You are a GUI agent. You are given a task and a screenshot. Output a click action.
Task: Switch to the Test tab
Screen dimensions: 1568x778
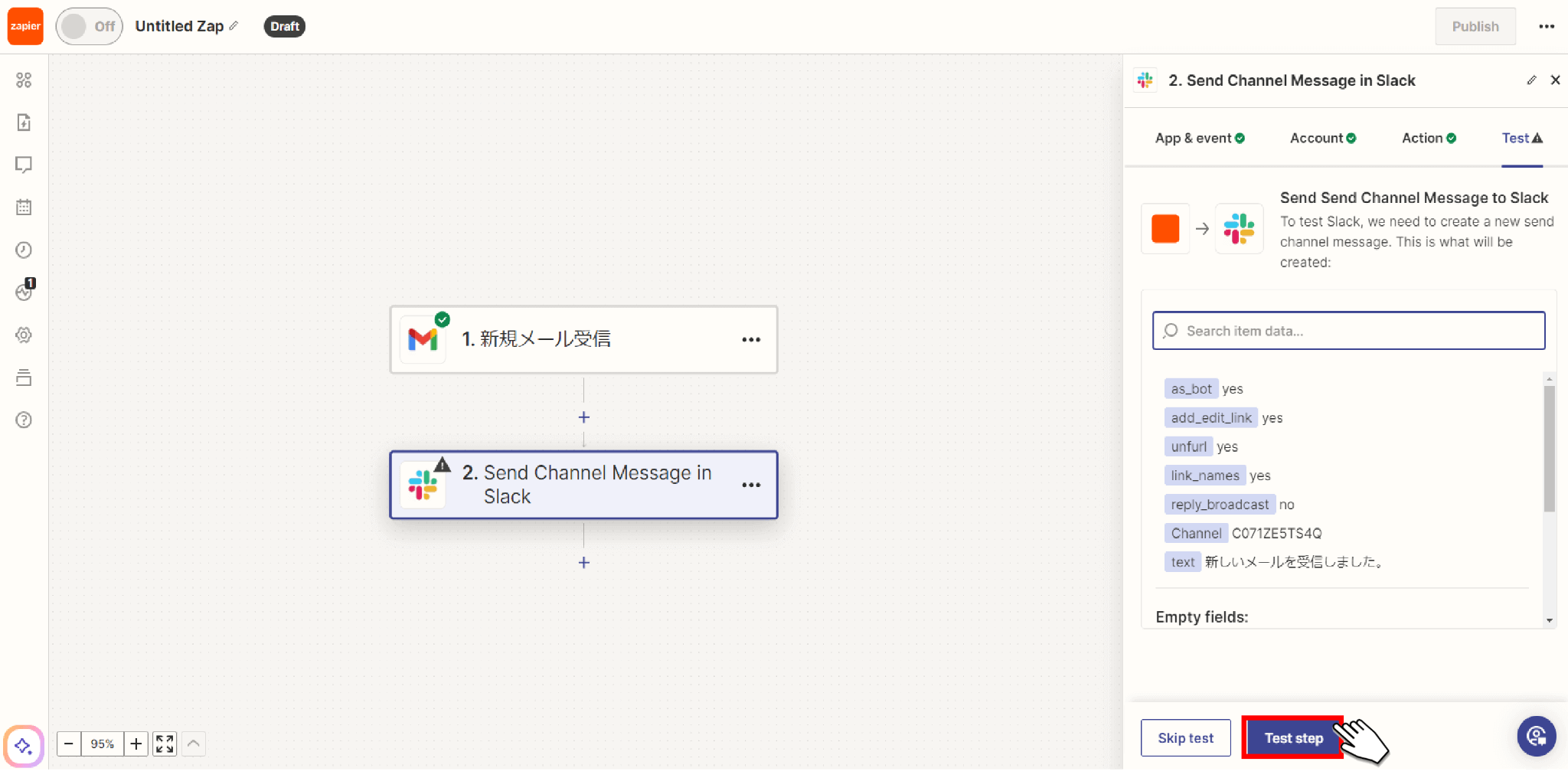tap(1522, 138)
